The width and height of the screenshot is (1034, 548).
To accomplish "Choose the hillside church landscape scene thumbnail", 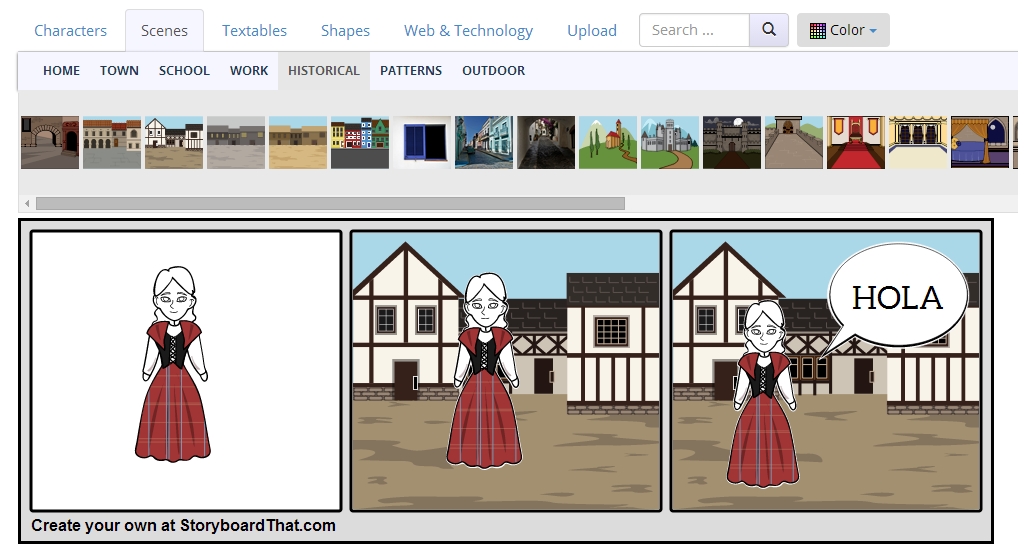I will pyautogui.click(x=608, y=142).
